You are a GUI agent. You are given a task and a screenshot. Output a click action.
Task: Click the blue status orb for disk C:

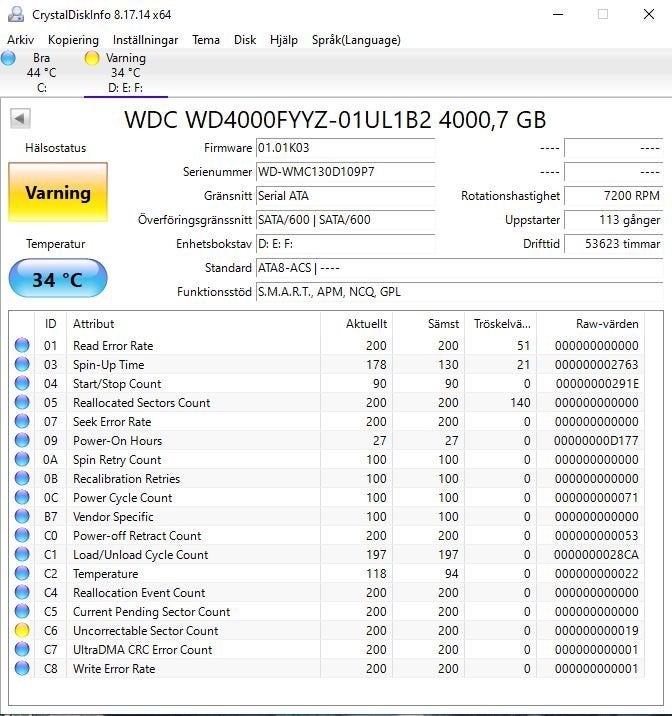pyautogui.click(x=8, y=58)
